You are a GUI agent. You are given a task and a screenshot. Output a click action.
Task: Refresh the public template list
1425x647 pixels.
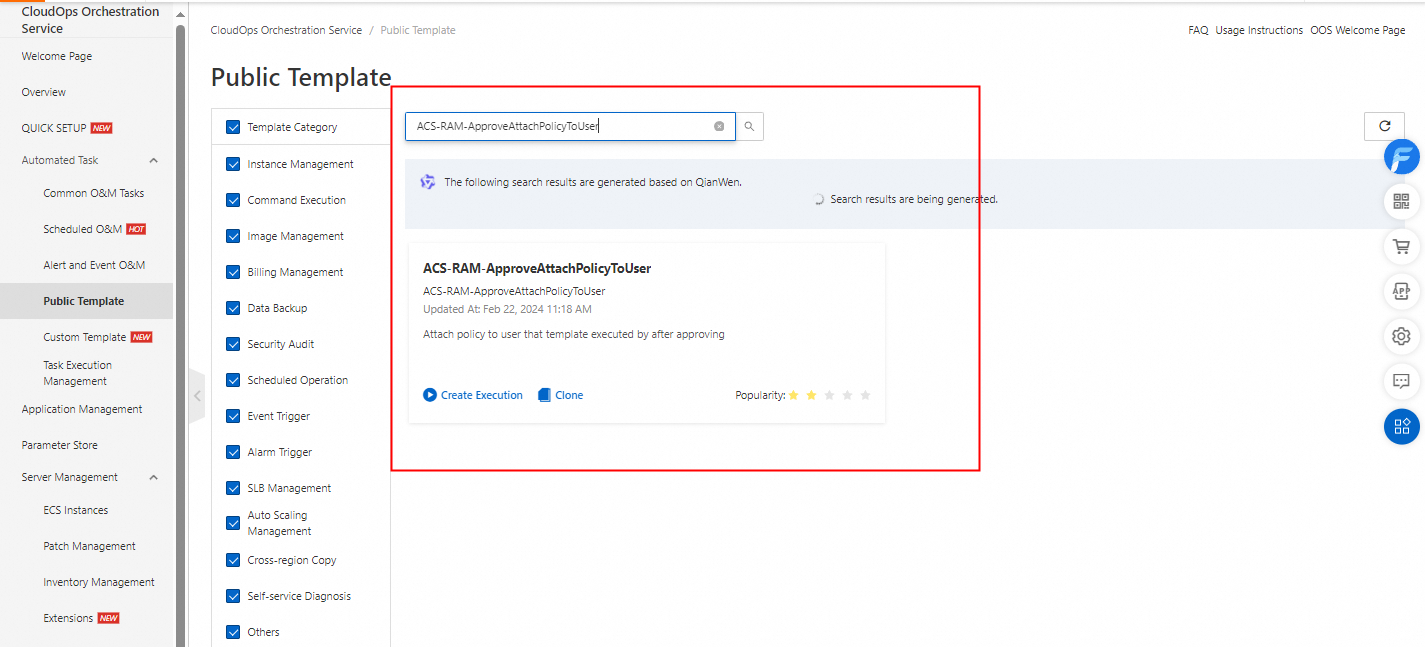1384,126
